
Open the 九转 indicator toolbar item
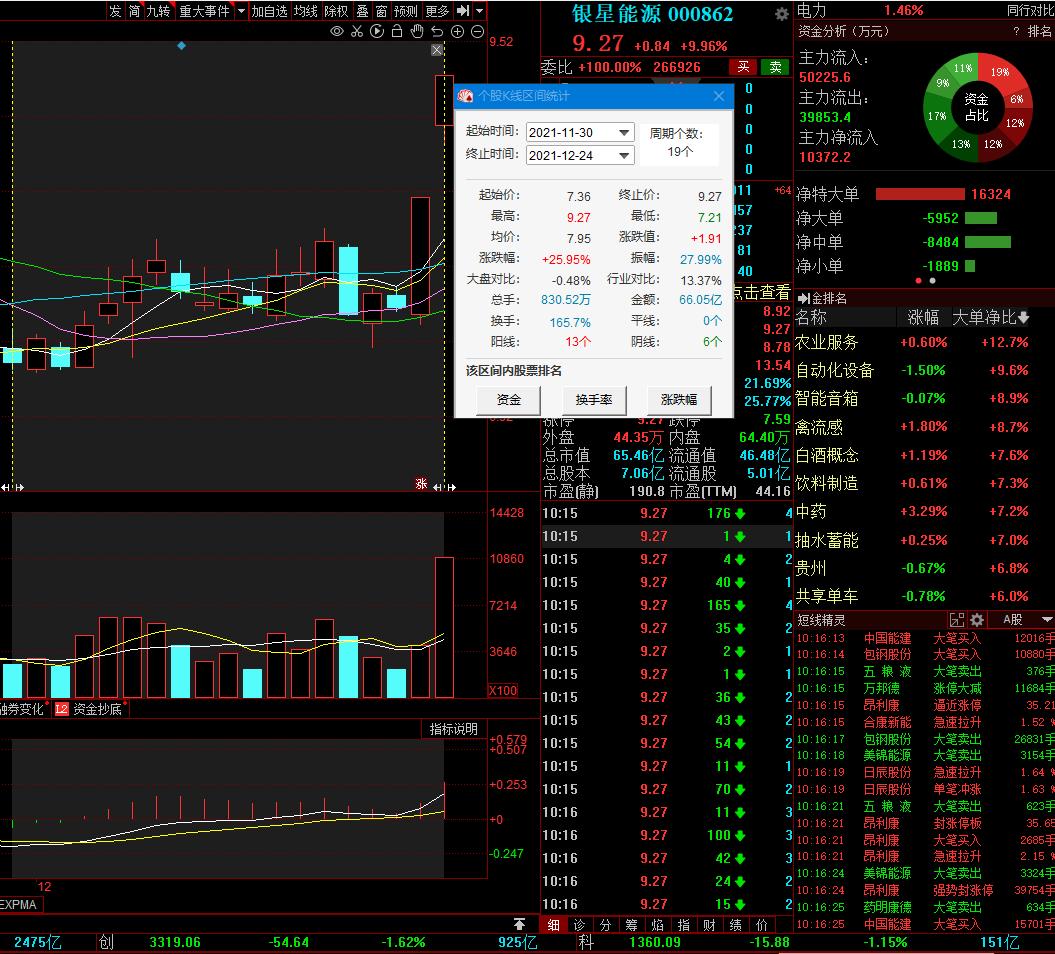point(159,11)
